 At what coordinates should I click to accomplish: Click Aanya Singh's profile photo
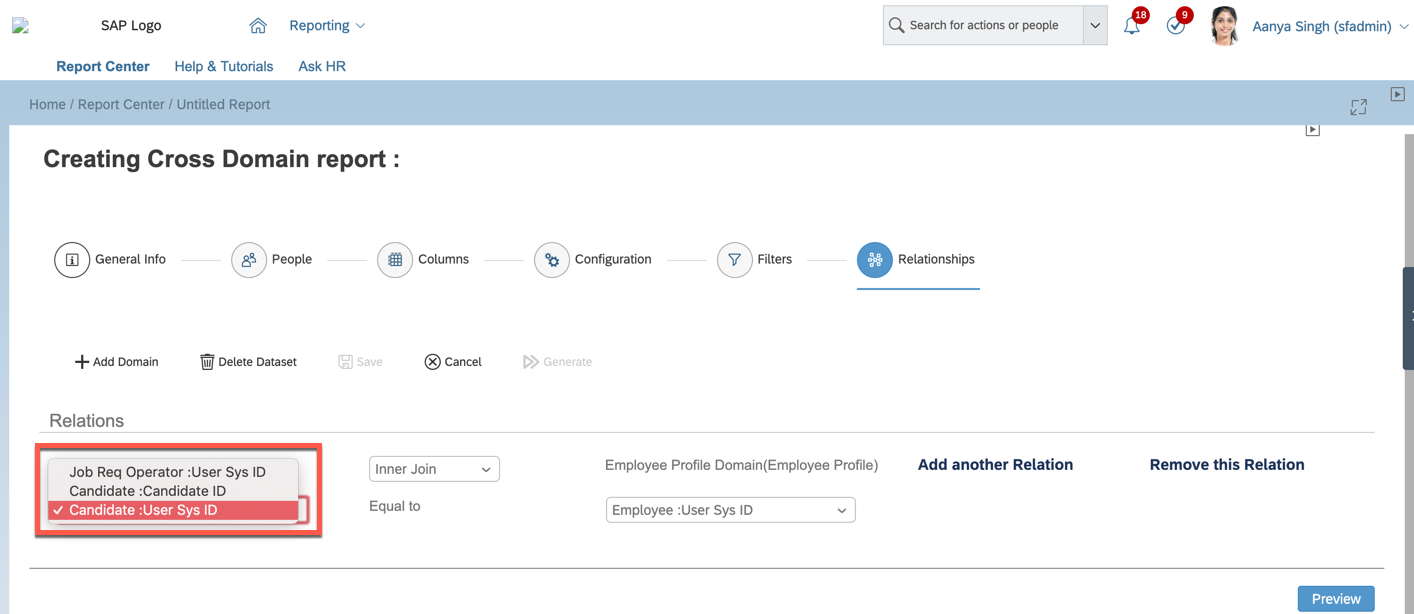[1224, 26]
